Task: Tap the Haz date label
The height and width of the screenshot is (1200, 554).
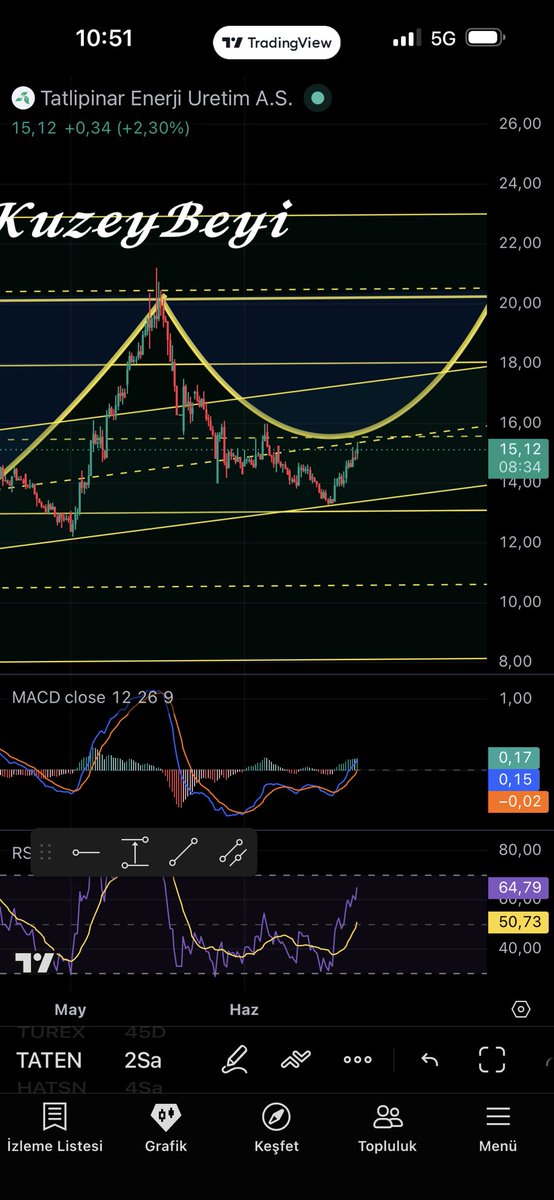Action: click(244, 1009)
